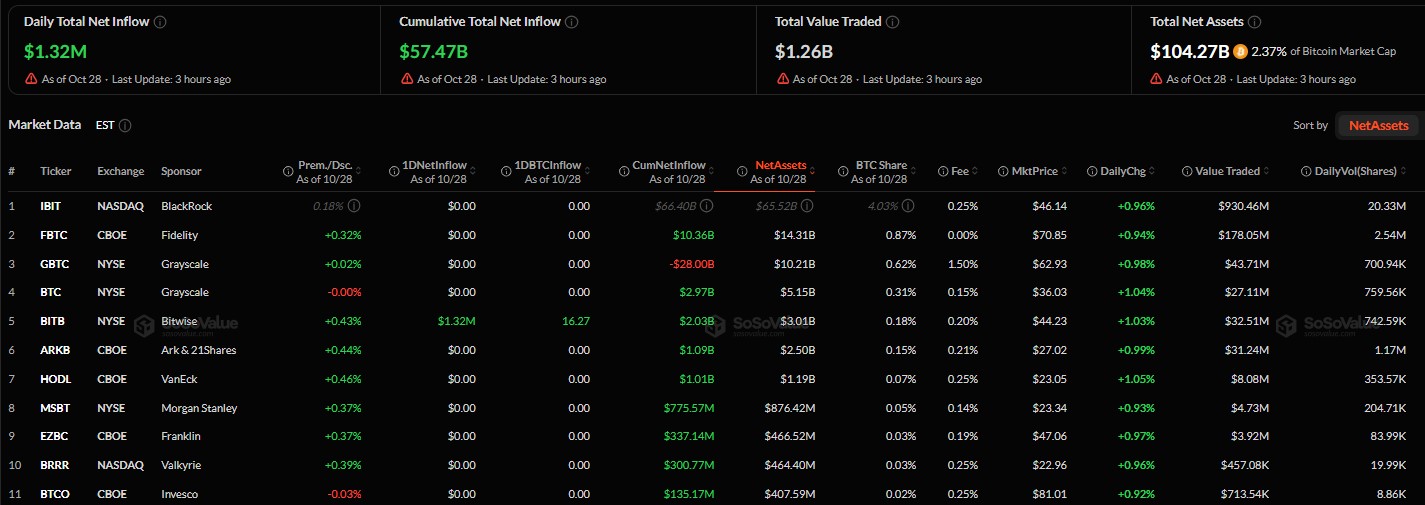Open info icon before Prem./Dsc. header
The image size is (1425, 505).
pyautogui.click(x=288, y=171)
